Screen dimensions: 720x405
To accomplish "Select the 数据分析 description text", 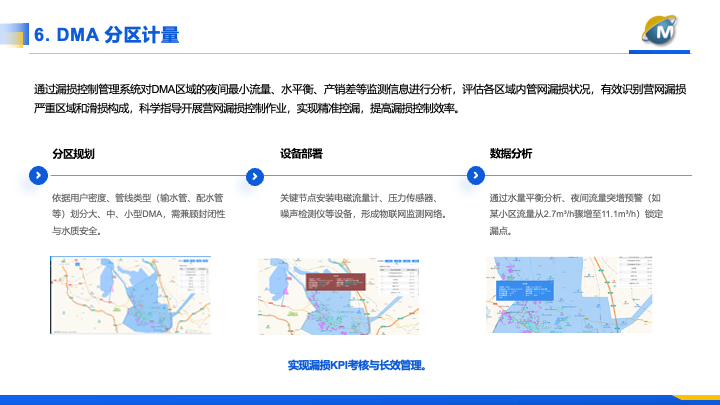I will pyautogui.click(x=576, y=214).
